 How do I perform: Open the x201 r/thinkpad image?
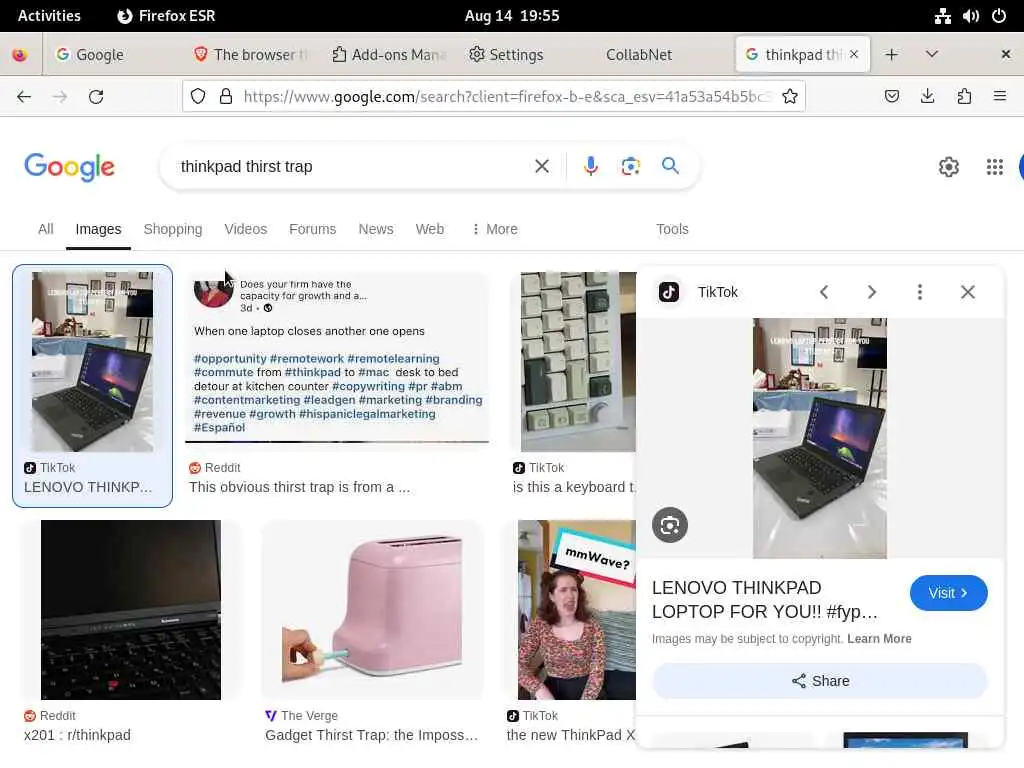coord(131,610)
